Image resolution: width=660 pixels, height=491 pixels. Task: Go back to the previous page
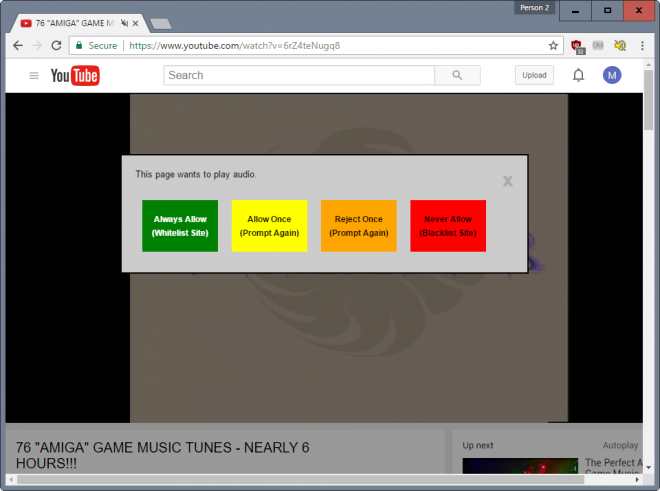pyautogui.click(x=18, y=45)
